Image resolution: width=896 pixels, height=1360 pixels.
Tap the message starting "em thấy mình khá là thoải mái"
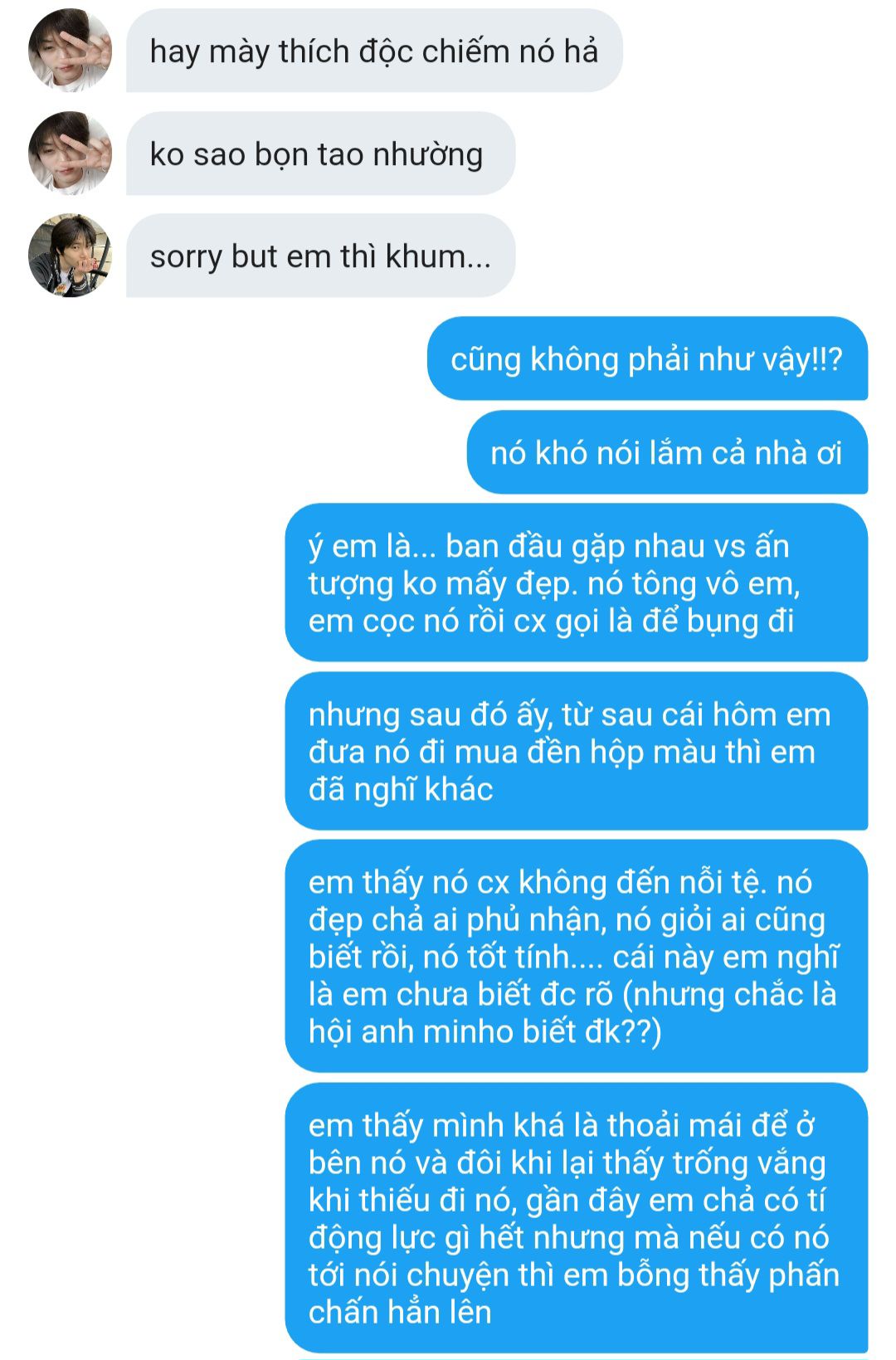coord(576,1217)
